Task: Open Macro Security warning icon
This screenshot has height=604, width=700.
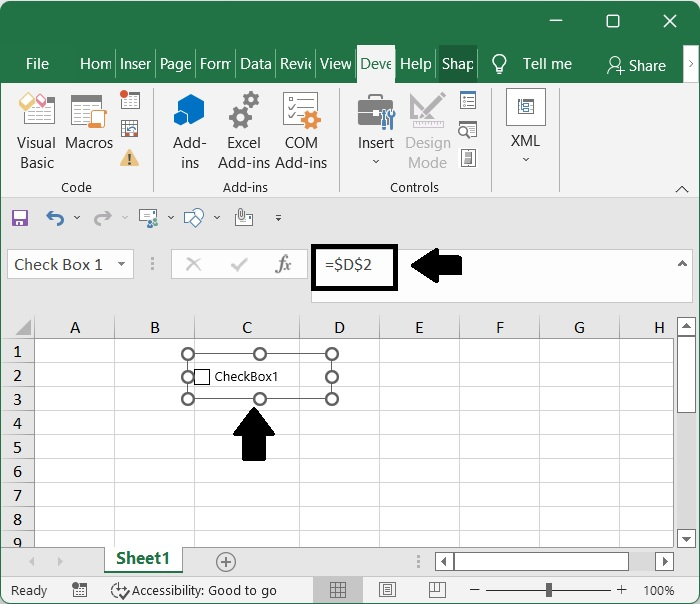Action: [129, 158]
